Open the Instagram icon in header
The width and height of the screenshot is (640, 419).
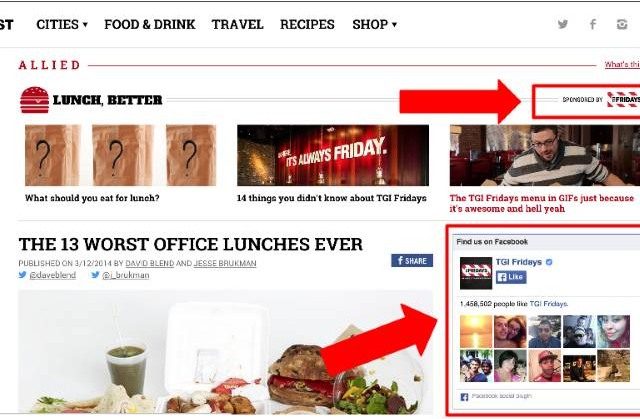pyautogui.click(x=622, y=24)
